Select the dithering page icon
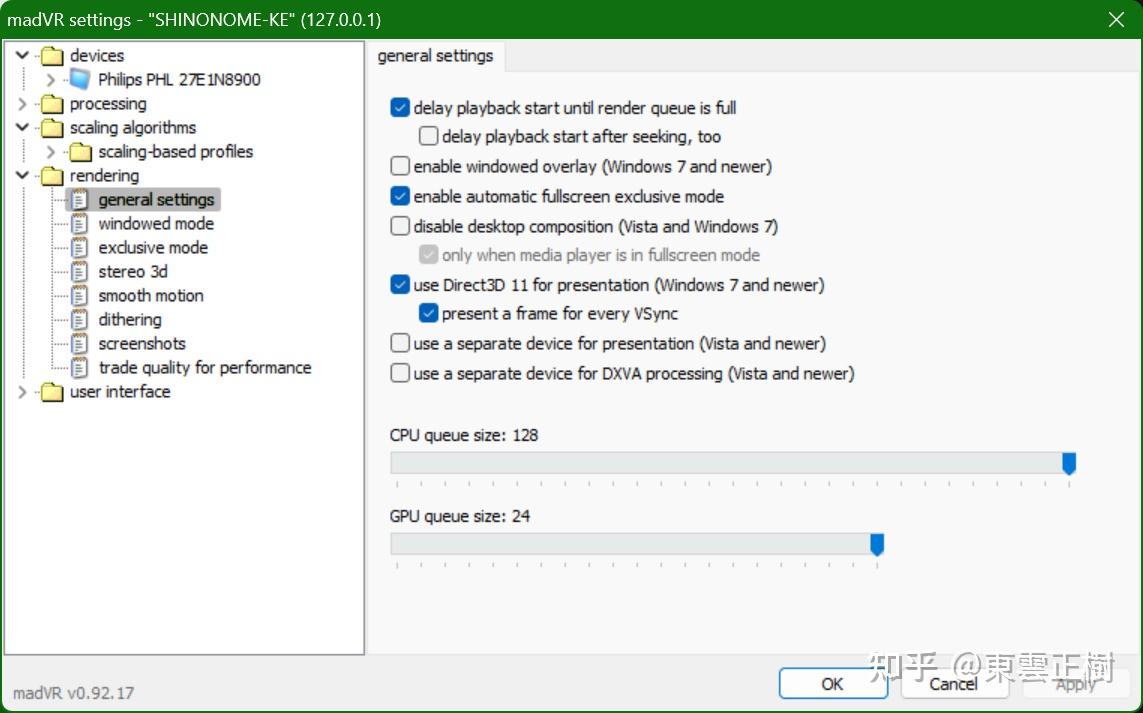Image resolution: width=1143 pixels, height=713 pixels. click(x=79, y=320)
